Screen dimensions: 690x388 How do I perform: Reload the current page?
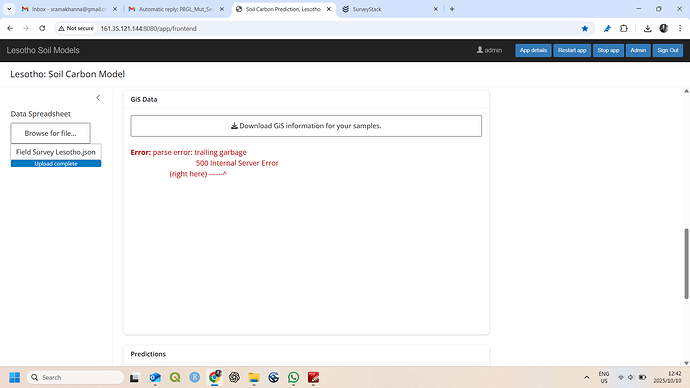pos(42,28)
